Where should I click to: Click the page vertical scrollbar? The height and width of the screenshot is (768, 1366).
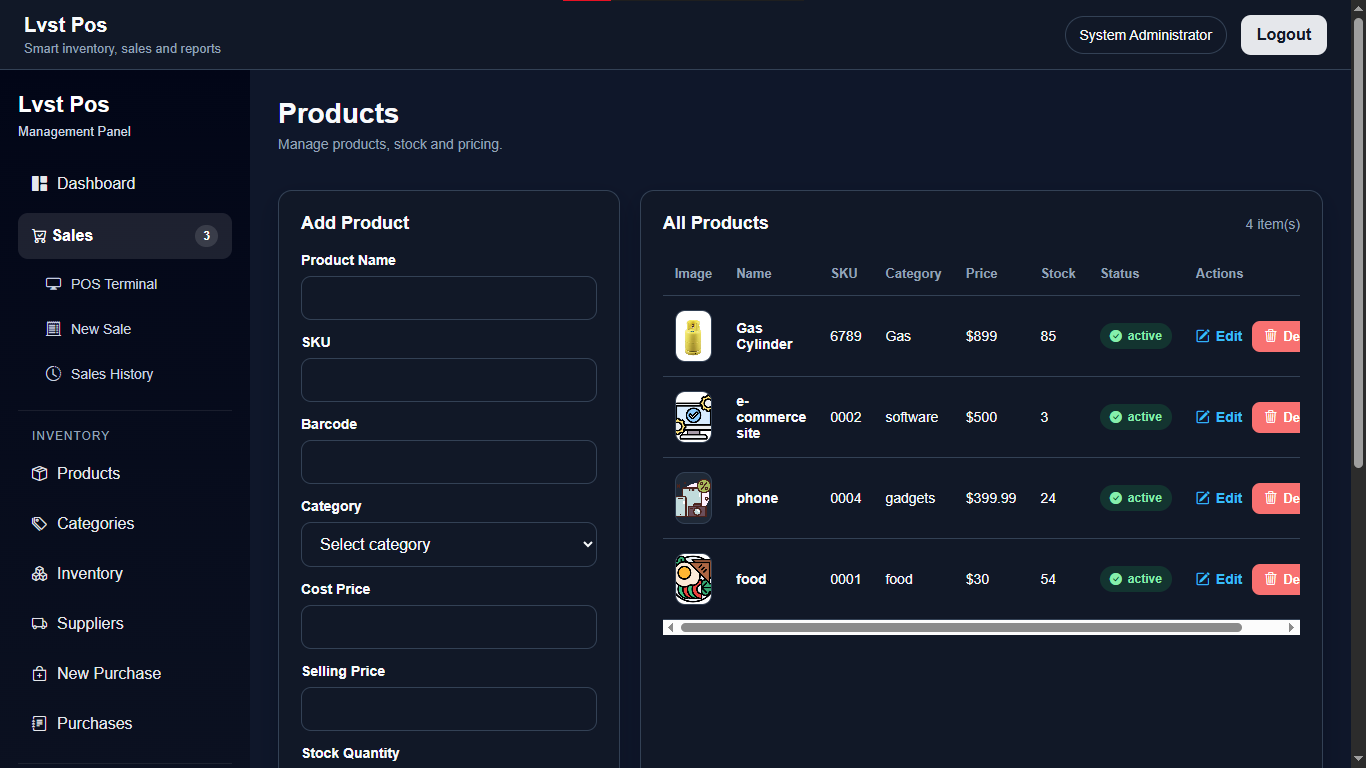point(1358,242)
